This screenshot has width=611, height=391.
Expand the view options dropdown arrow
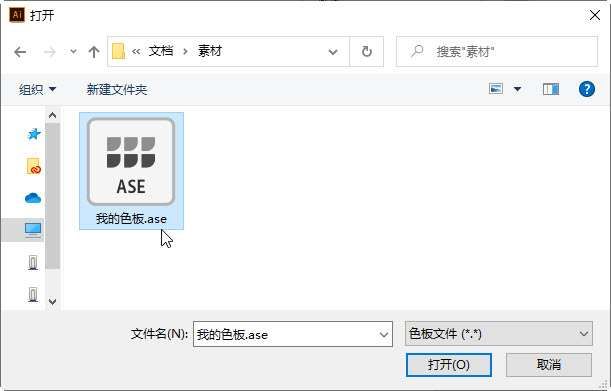(517, 89)
